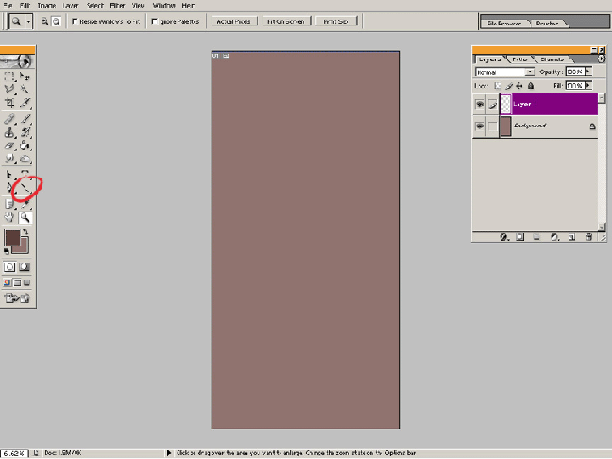This screenshot has height=459, width=612.
Task: Select the Magic Wand tool
Action: click(x=25, y=89)
